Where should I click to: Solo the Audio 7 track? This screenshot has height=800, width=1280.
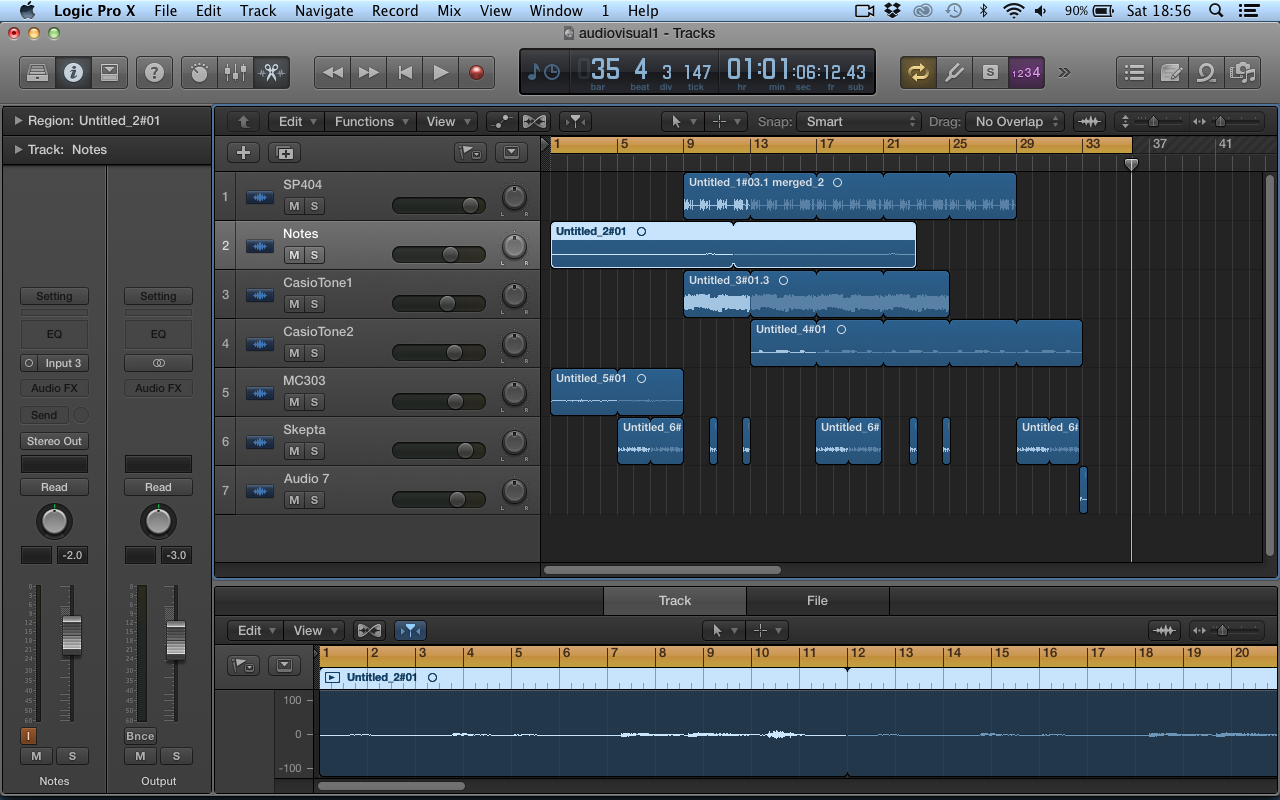coord(314,500)
